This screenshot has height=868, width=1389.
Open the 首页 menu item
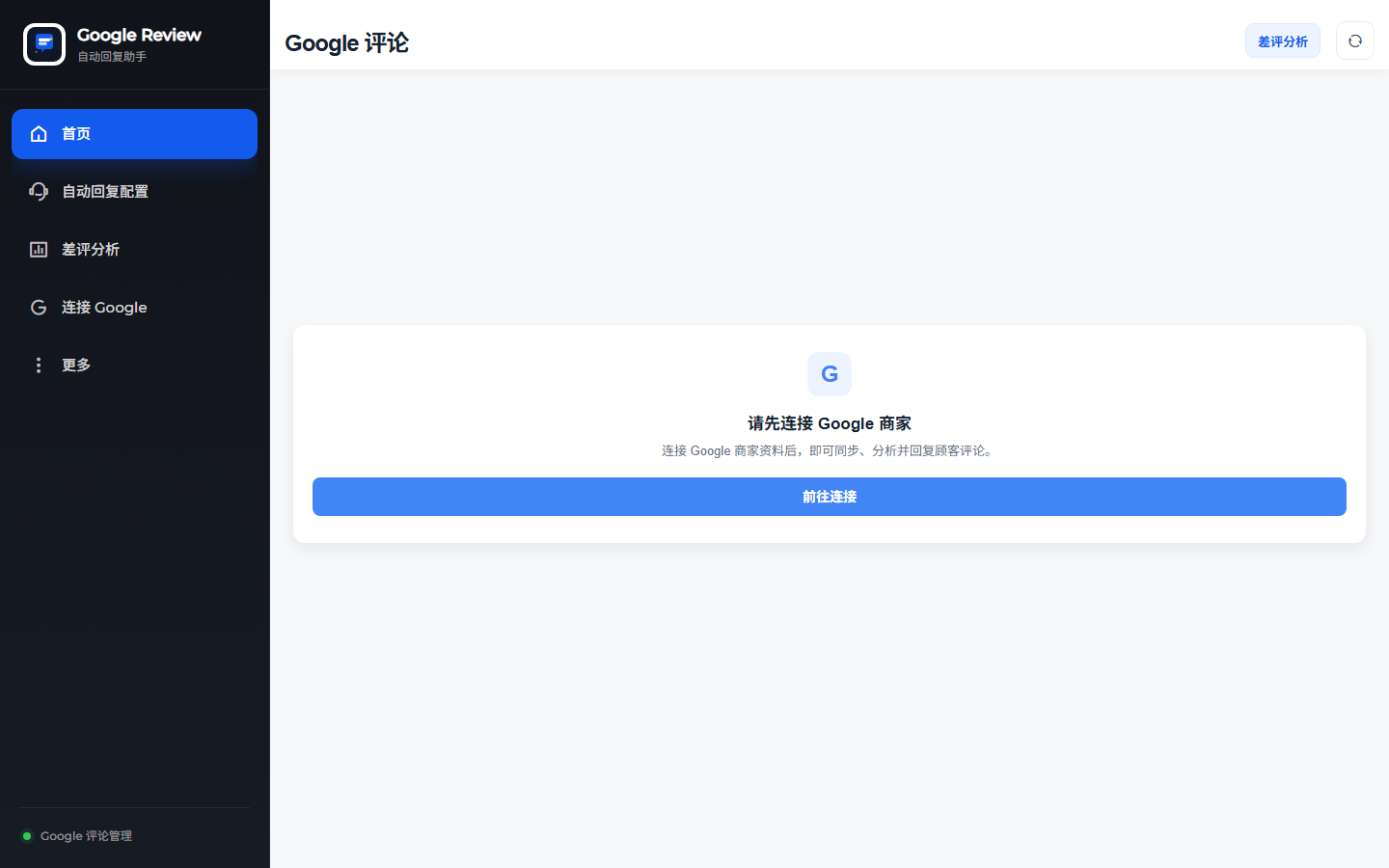coord(134,134)
